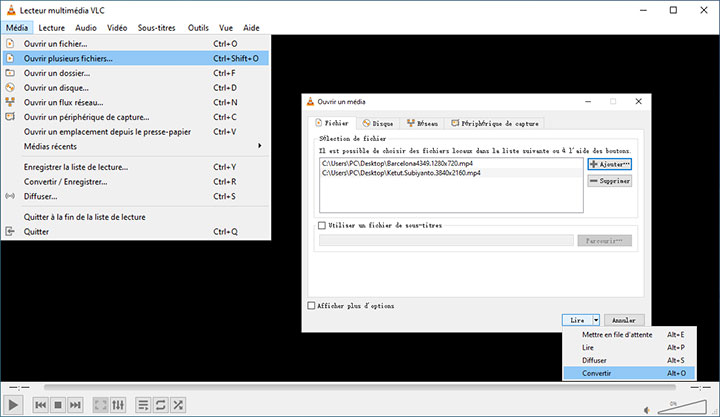
Task: Choose Ouvrir un emplacement depuis le presse-papier
Action: coord(135,132)
